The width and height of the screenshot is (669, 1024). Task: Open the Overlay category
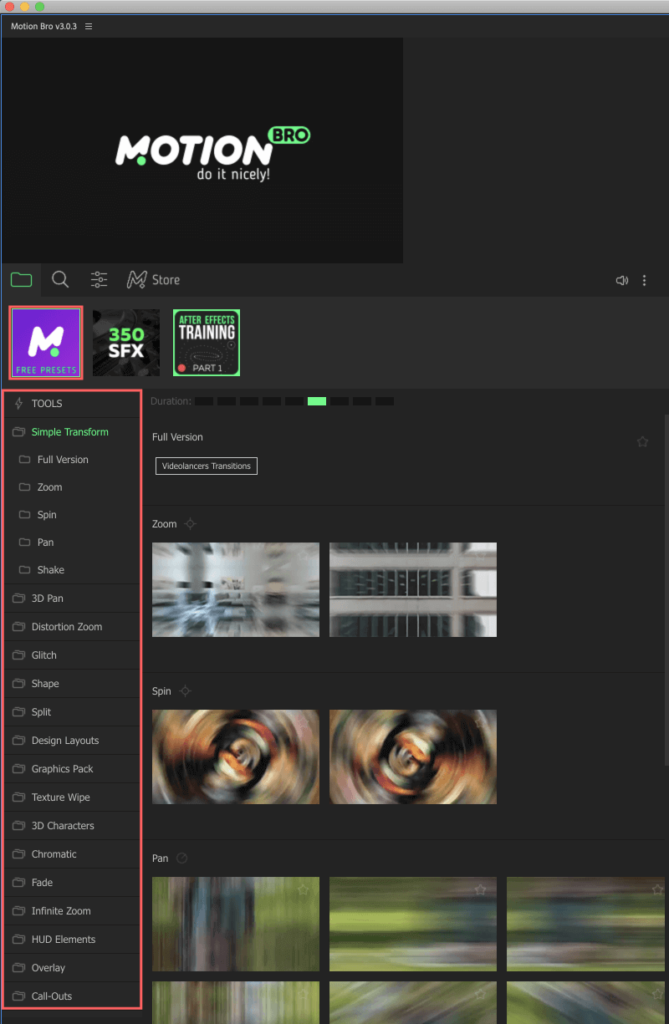pos(72,968)
